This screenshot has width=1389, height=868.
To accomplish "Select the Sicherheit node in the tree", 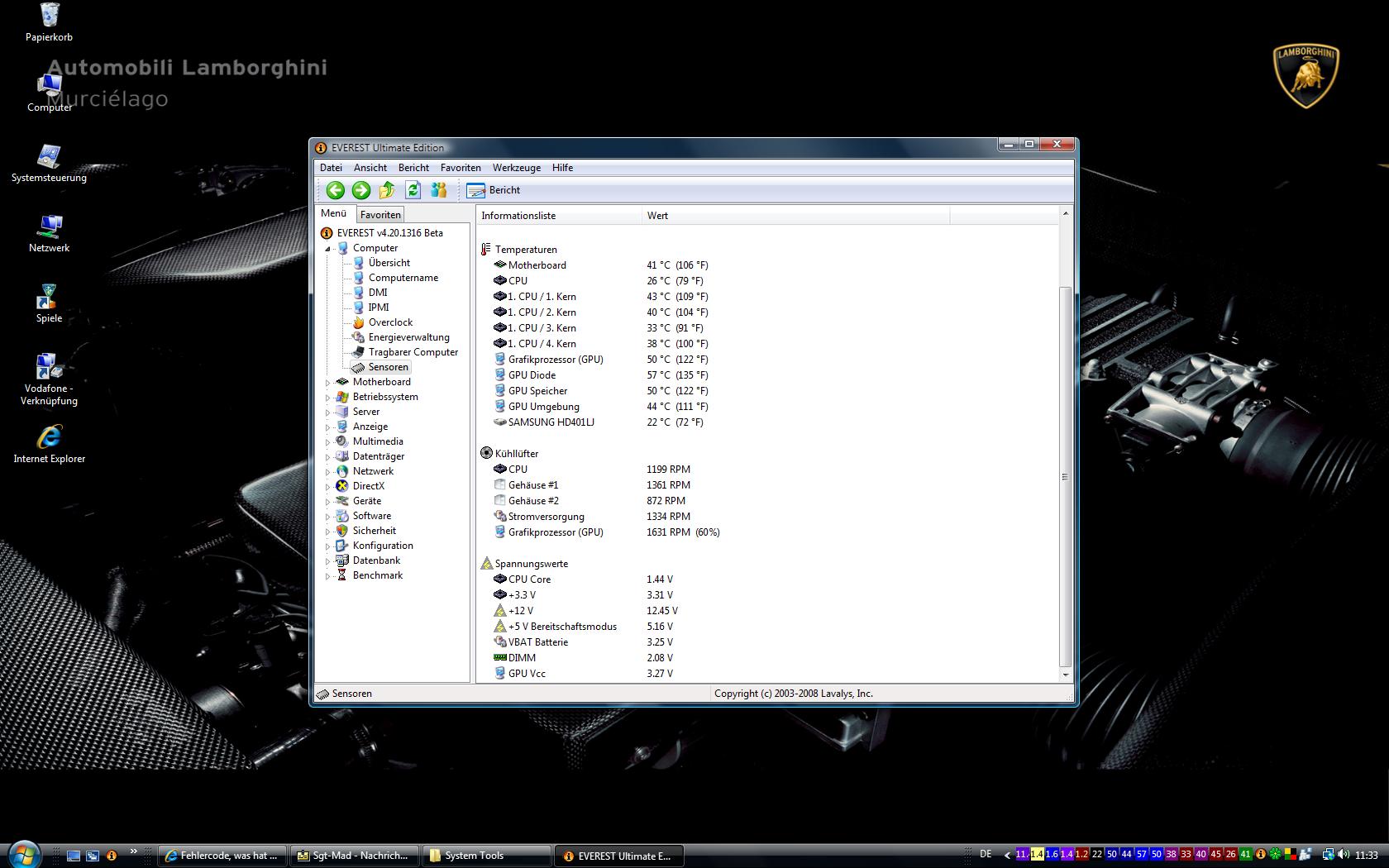I will tap(374, 531).
